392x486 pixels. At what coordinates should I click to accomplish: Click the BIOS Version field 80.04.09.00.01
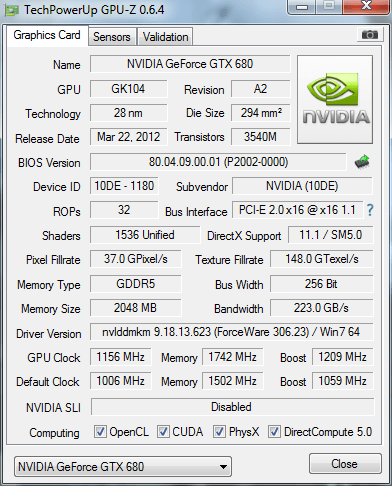pos(218,162)
